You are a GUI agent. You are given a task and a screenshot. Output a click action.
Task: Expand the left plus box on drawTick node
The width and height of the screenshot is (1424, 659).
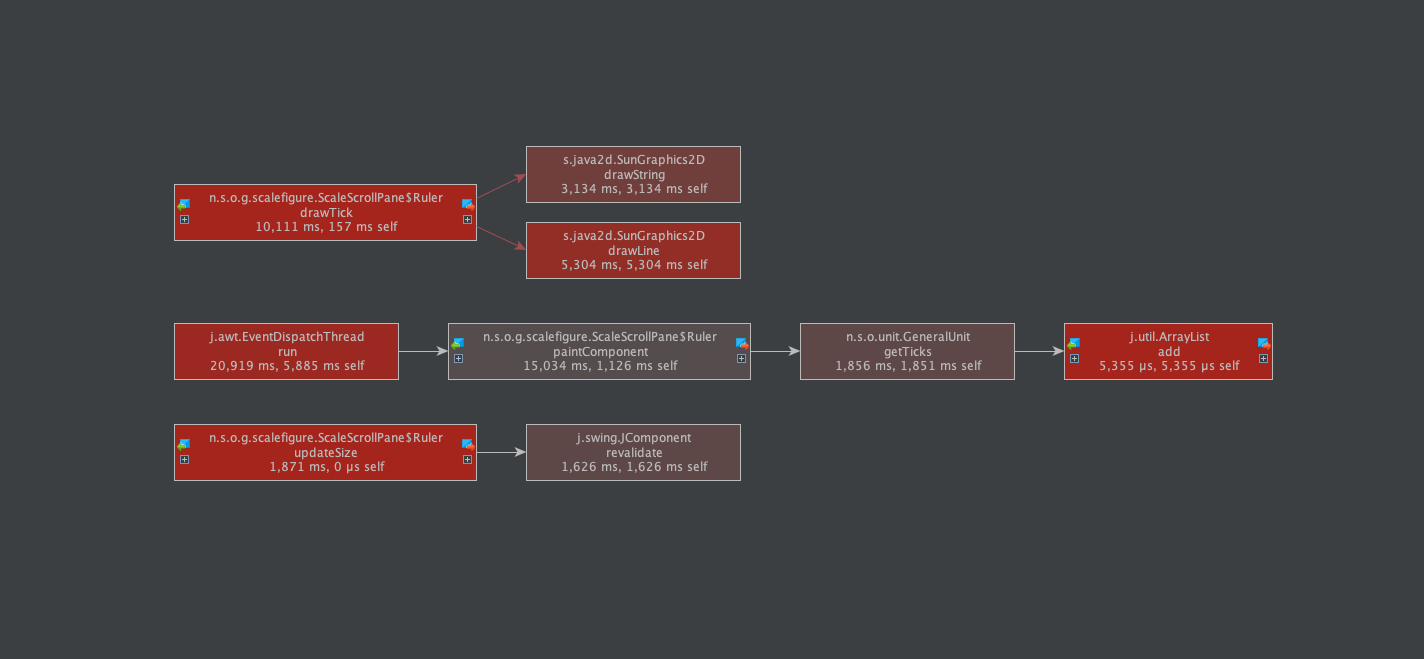[184, 219]
